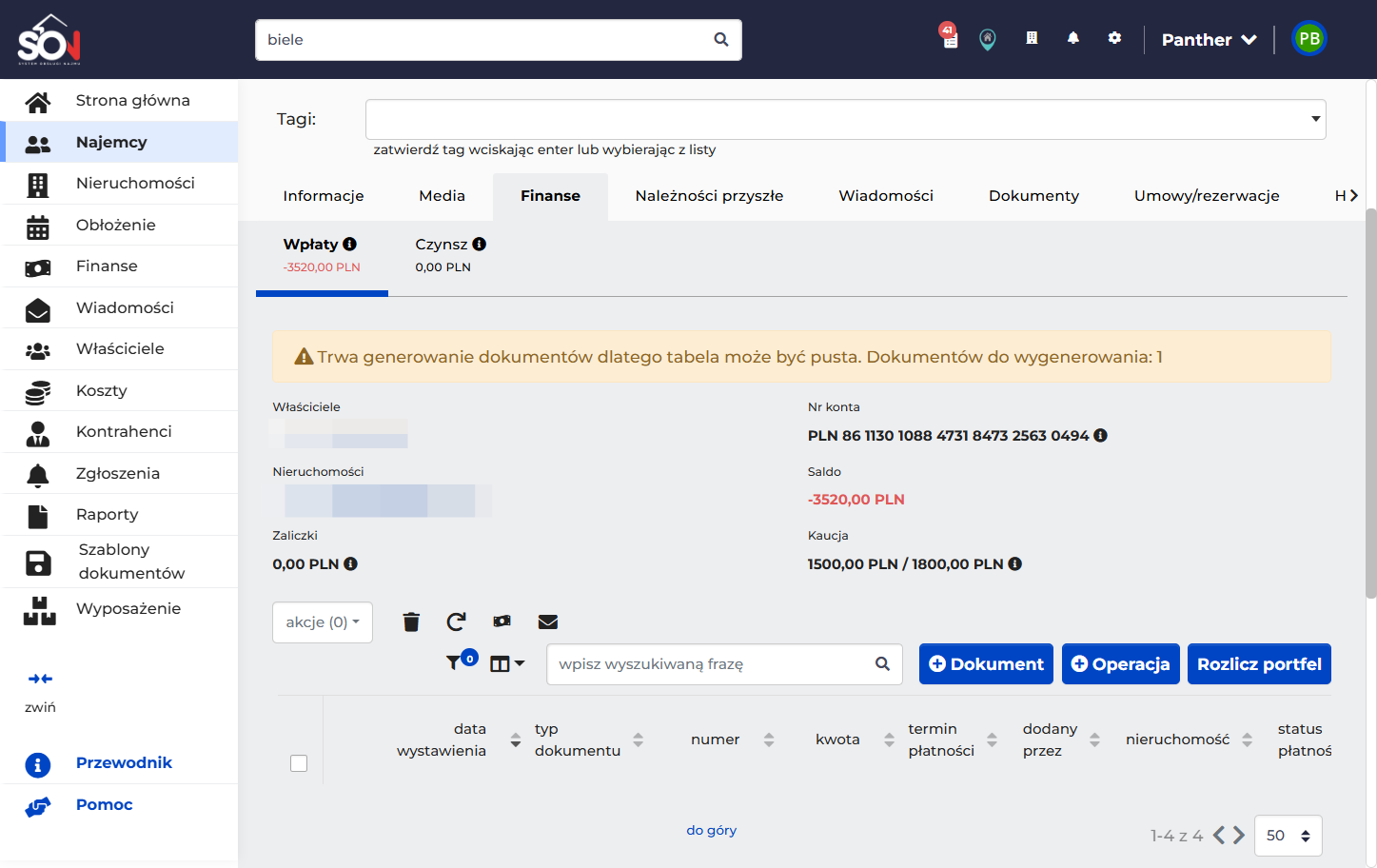
Task: Open the Dokumenty tab
Action: click(1033, 196)
